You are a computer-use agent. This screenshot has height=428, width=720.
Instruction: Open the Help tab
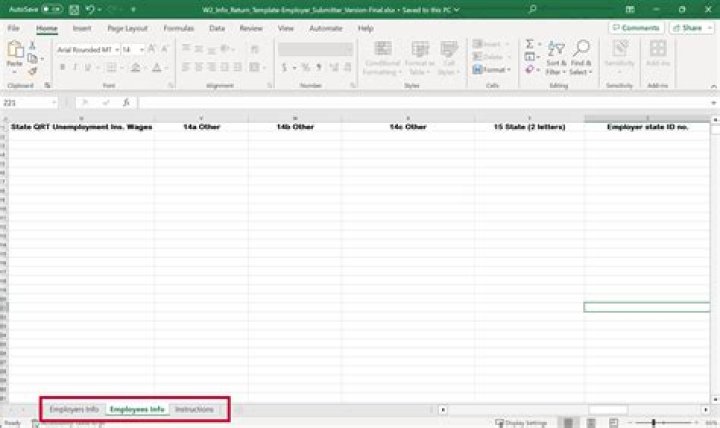[x=366, y=28]
